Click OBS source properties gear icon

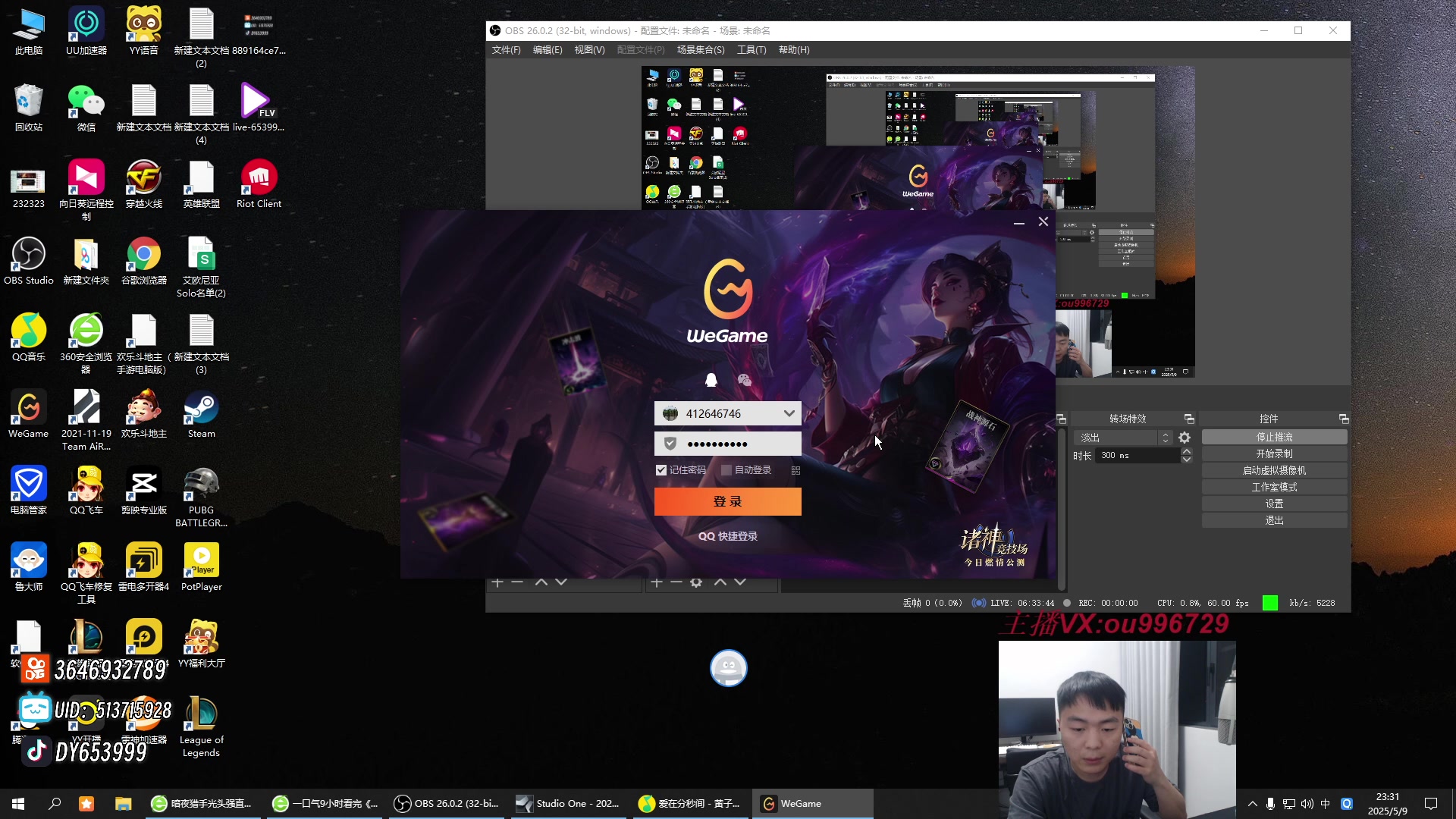pyautogui.click(x=696, y=582)
